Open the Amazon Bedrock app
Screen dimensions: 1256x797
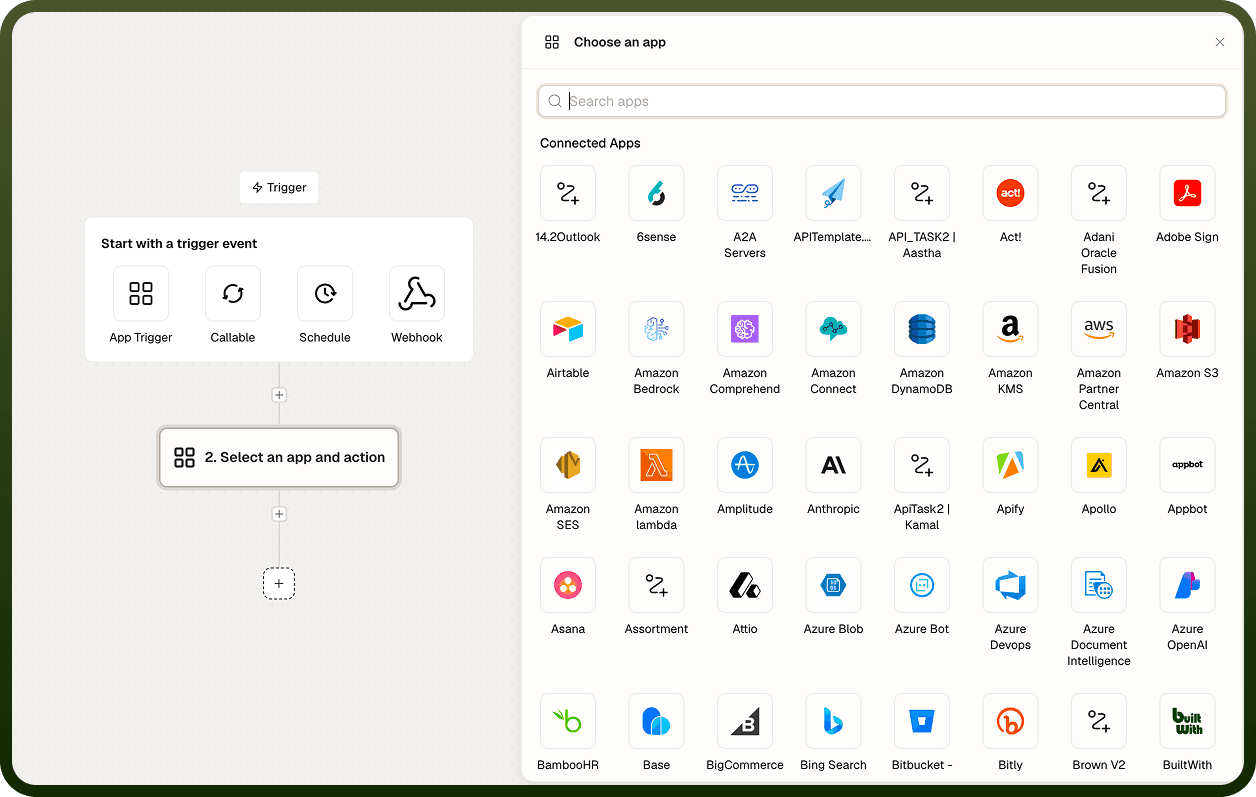[656, 329]
